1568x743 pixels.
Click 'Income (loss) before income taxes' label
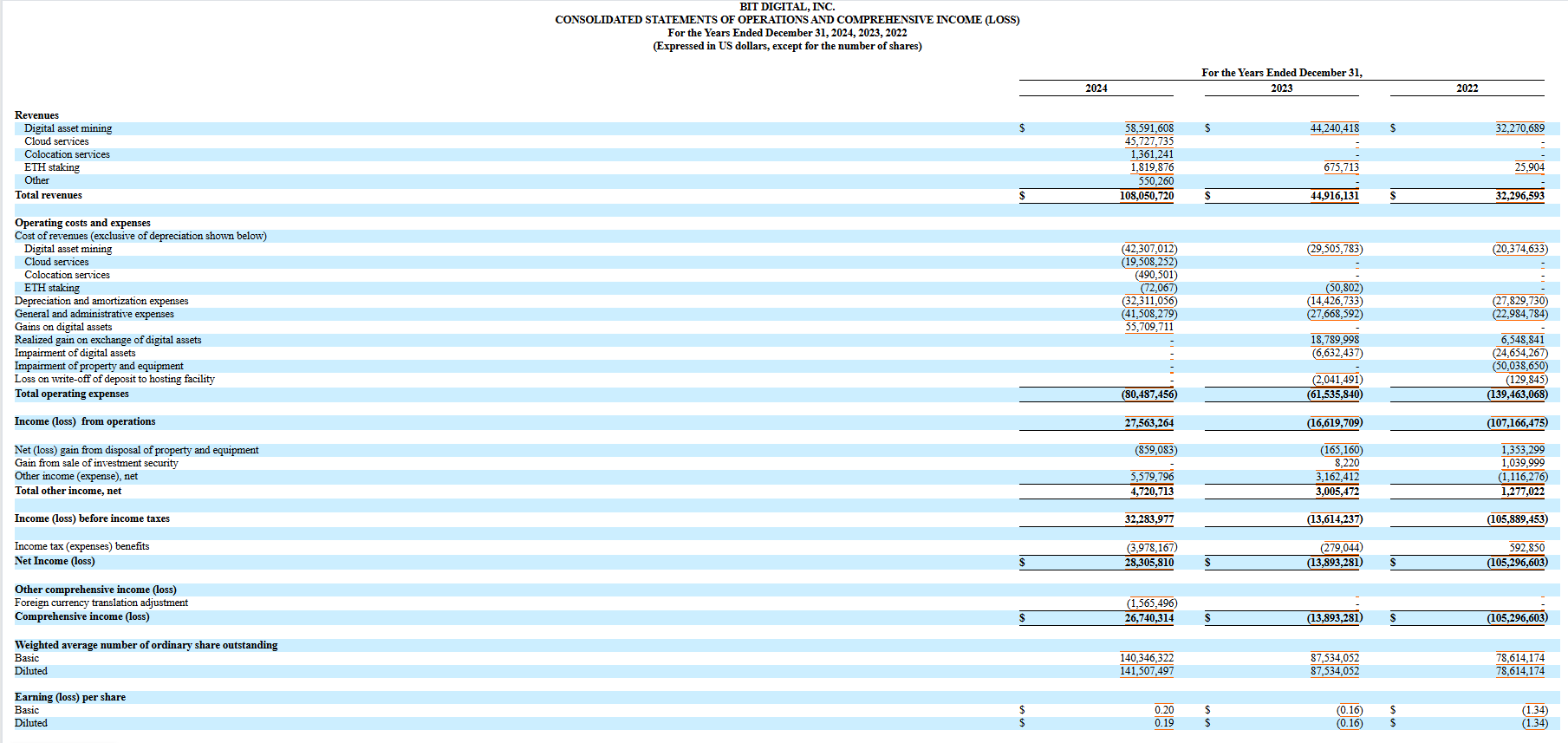92,518
